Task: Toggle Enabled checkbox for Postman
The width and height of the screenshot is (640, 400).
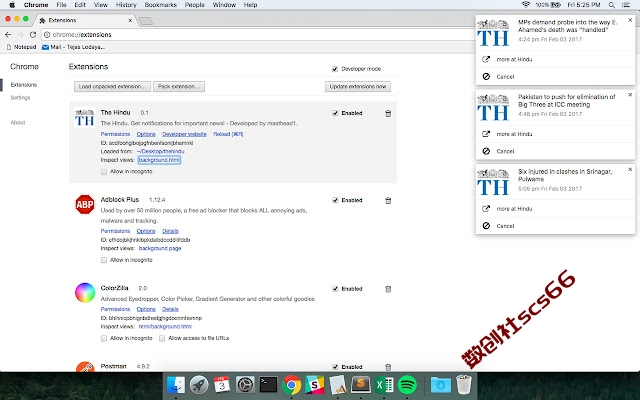Action: (335, 367)
